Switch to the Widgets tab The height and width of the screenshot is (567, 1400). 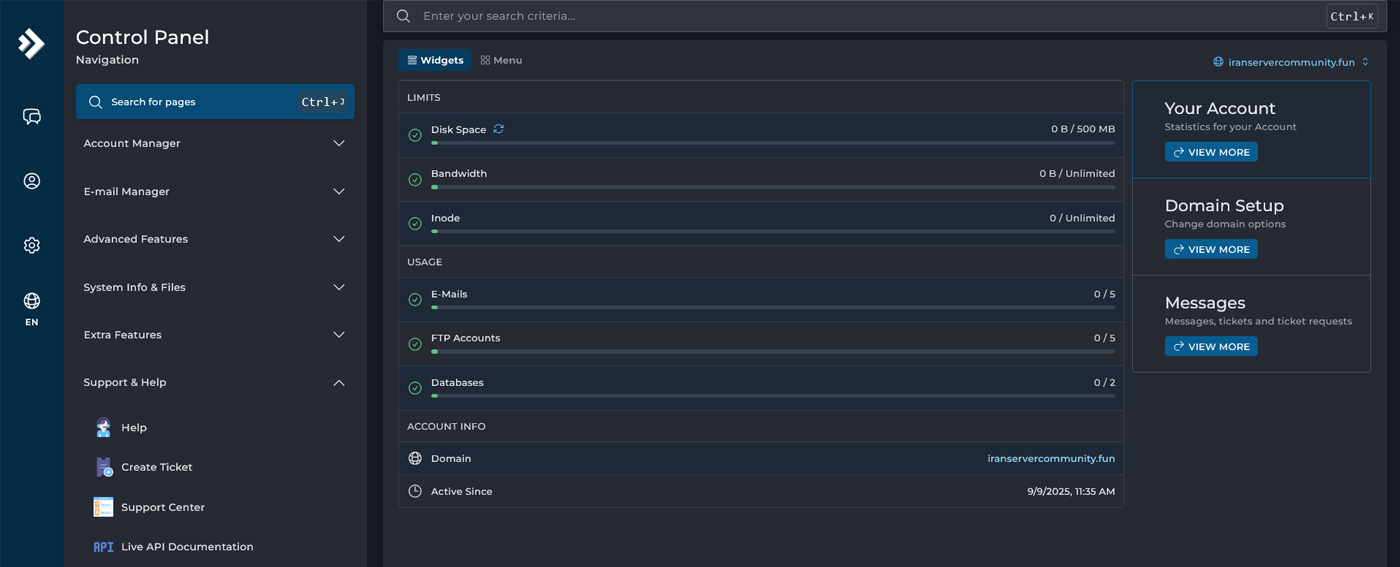[435, 60]
